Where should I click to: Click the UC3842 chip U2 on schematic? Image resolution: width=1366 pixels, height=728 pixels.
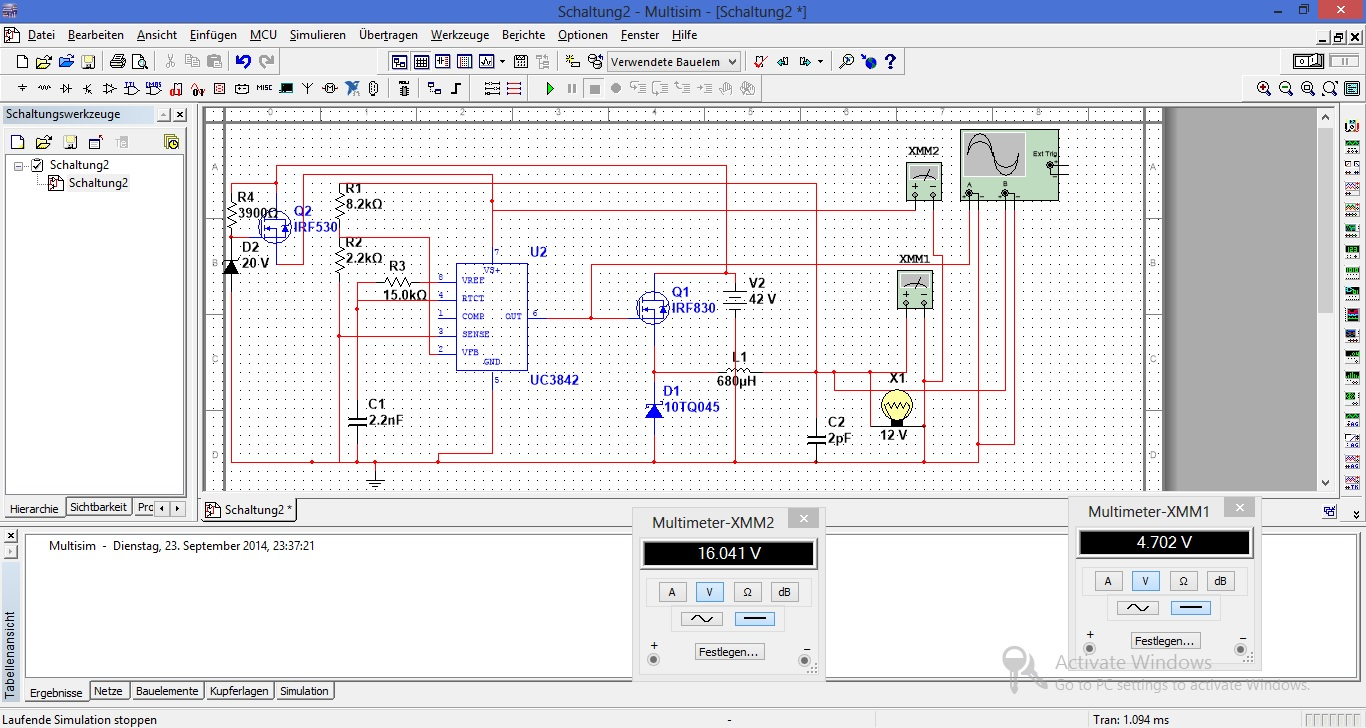click(x=493, y=317)
